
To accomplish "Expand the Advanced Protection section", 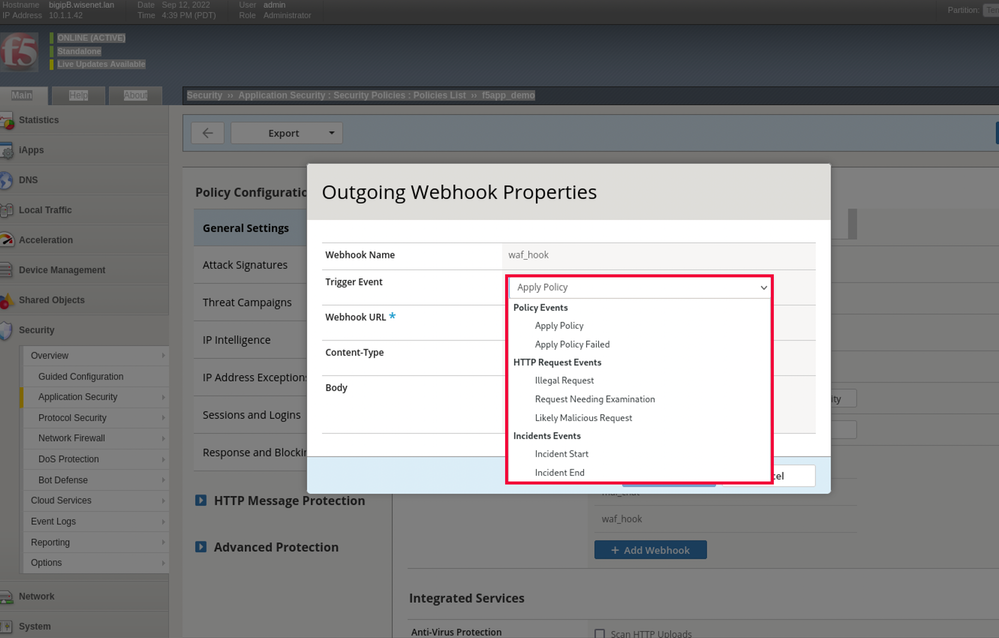I will [200, 548].
